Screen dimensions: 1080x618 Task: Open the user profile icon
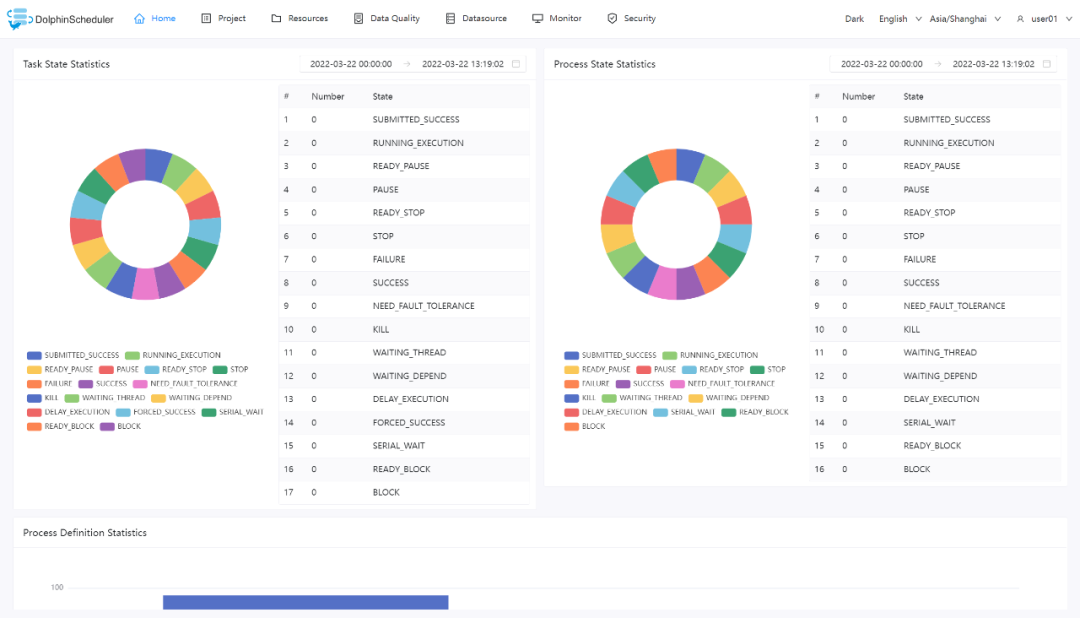1022,18
